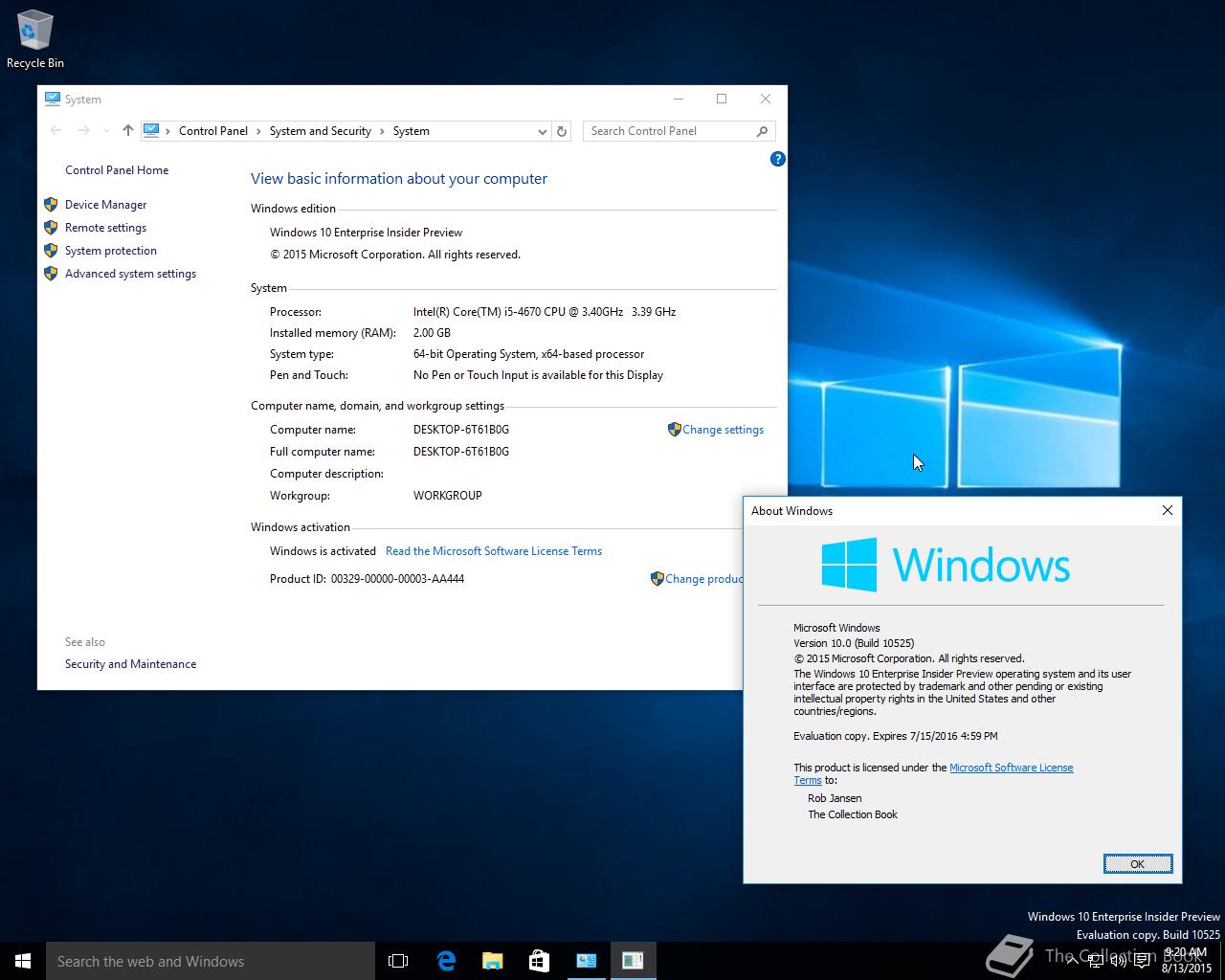Open File Explorer from the taskbar

(x=492, y=961)
